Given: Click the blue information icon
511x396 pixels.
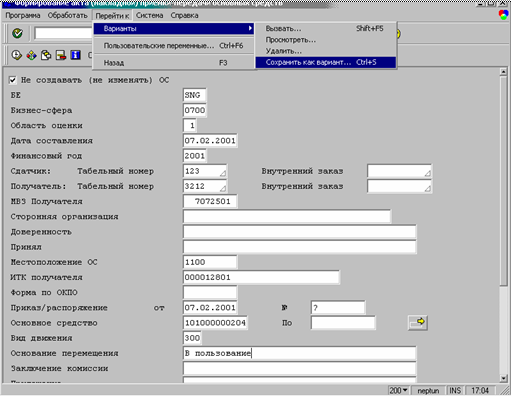Looking at the screenshot, I should [76, 55].
